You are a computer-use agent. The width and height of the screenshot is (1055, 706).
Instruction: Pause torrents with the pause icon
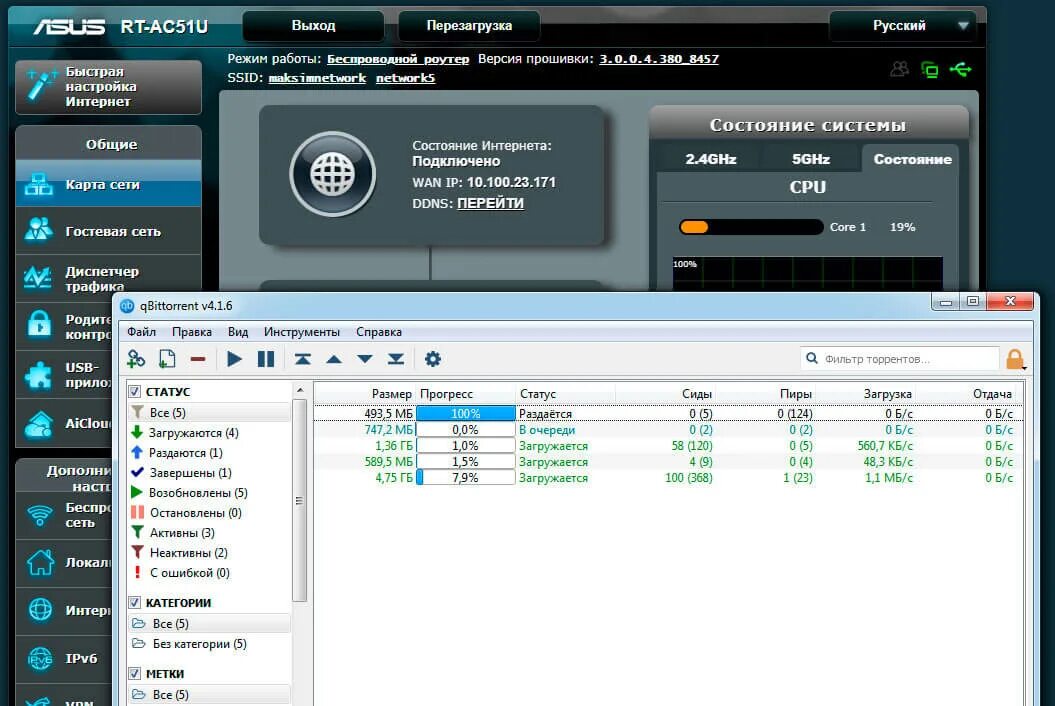[x=265, y=358]
